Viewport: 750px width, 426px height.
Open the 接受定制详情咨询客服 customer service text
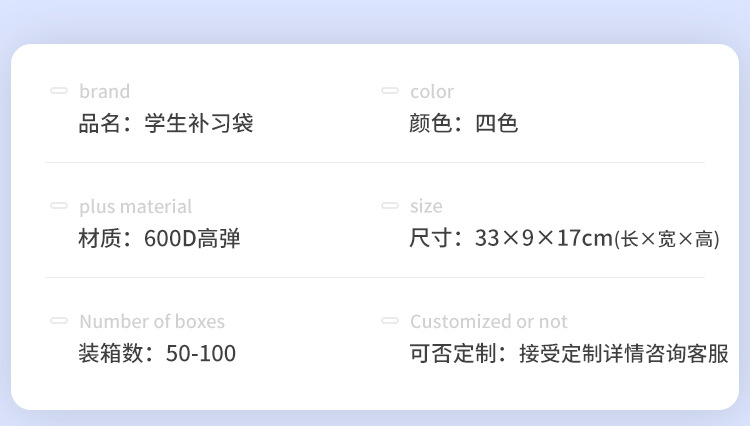tap(624, 354)
